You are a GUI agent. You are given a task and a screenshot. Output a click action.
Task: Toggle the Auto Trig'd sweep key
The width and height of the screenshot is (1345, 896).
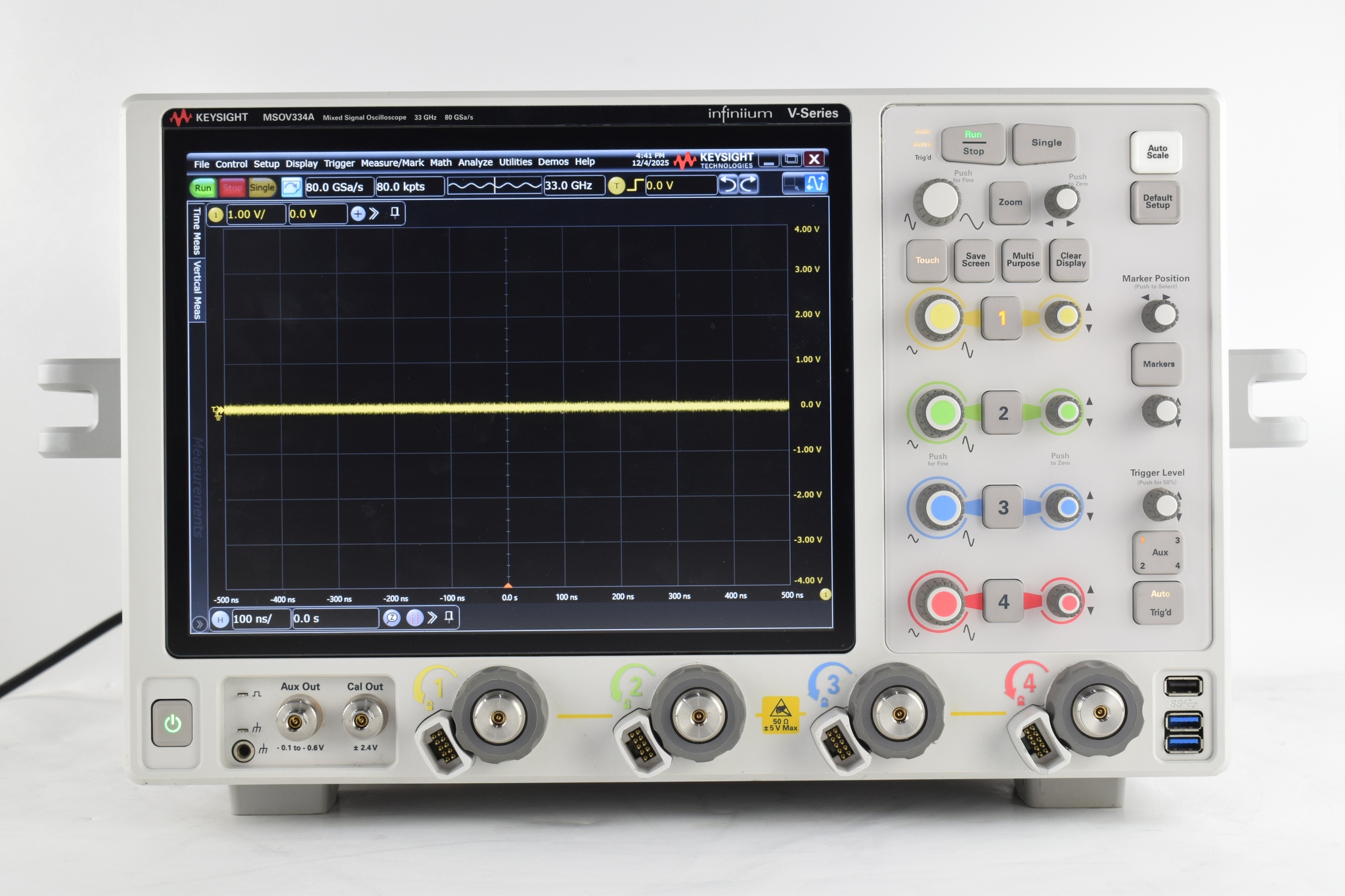pos(1160,603)
